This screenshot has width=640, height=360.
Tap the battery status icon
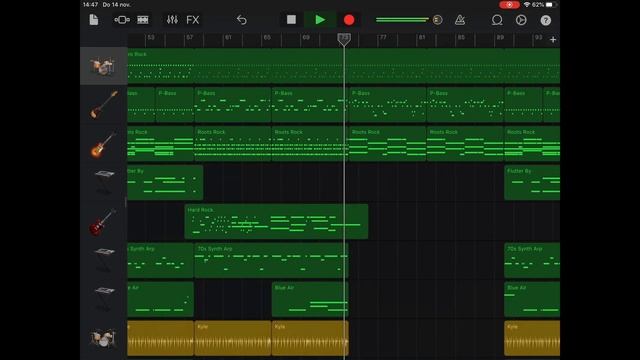click(x=550, y=4)
